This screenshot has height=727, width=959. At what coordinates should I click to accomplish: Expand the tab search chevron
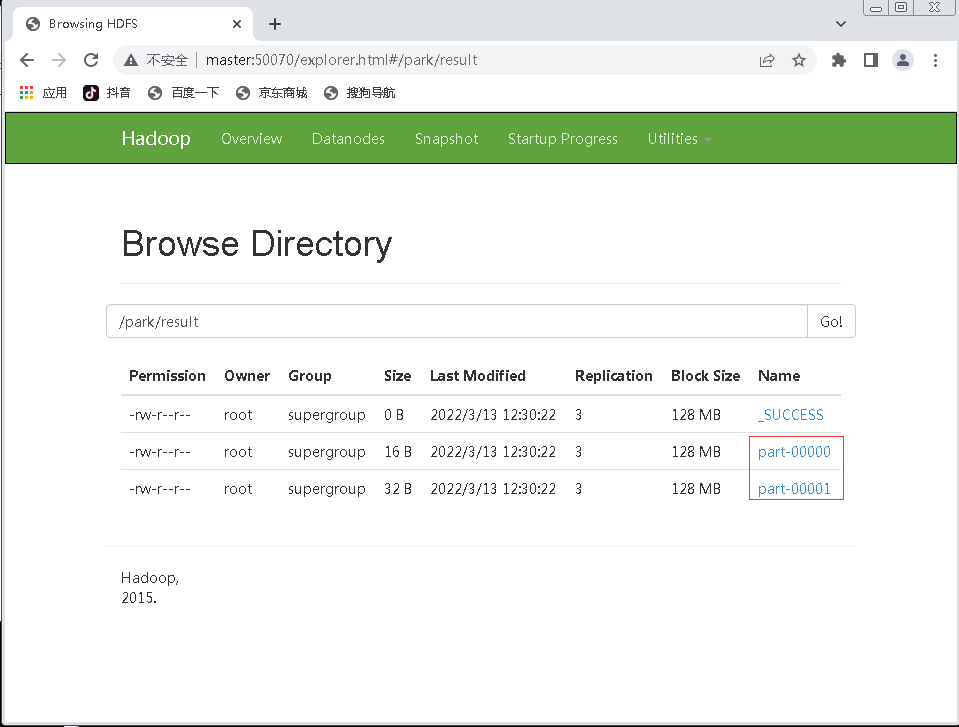(841, 24)
